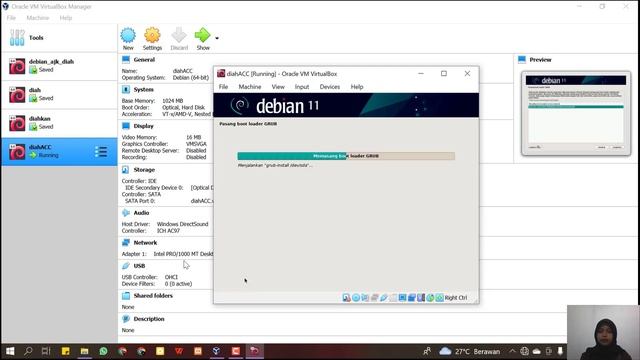Click the Shared folders section header
Screen dimensions: 640x360
point(153,296)
